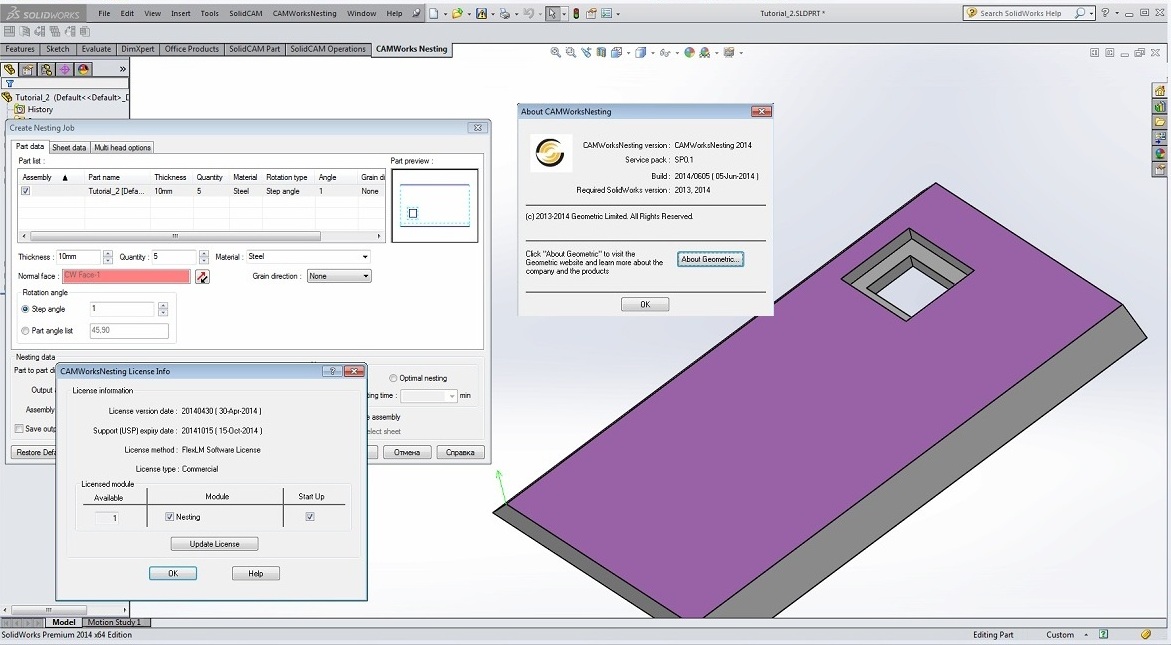Click the Display Style cube icon
This screenshot has width=1171, height=645.
click(640, 52)
